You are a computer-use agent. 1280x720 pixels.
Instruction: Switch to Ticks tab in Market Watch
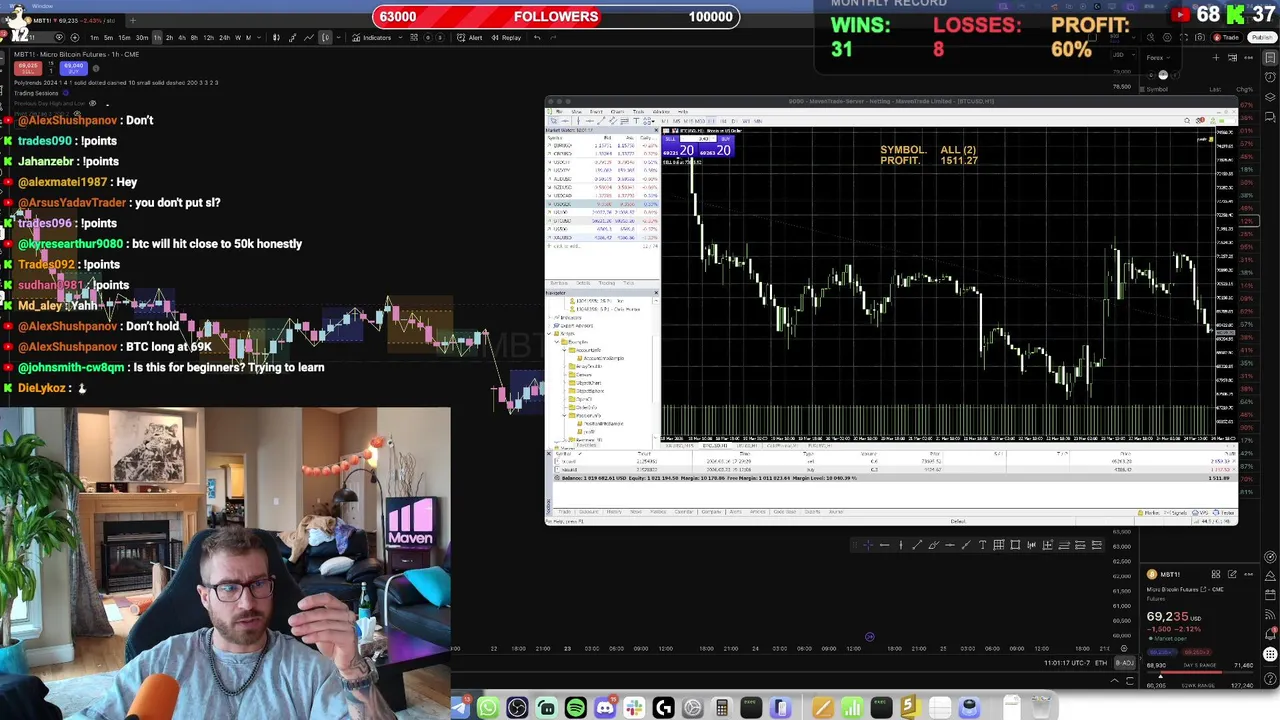pos(629,283)
